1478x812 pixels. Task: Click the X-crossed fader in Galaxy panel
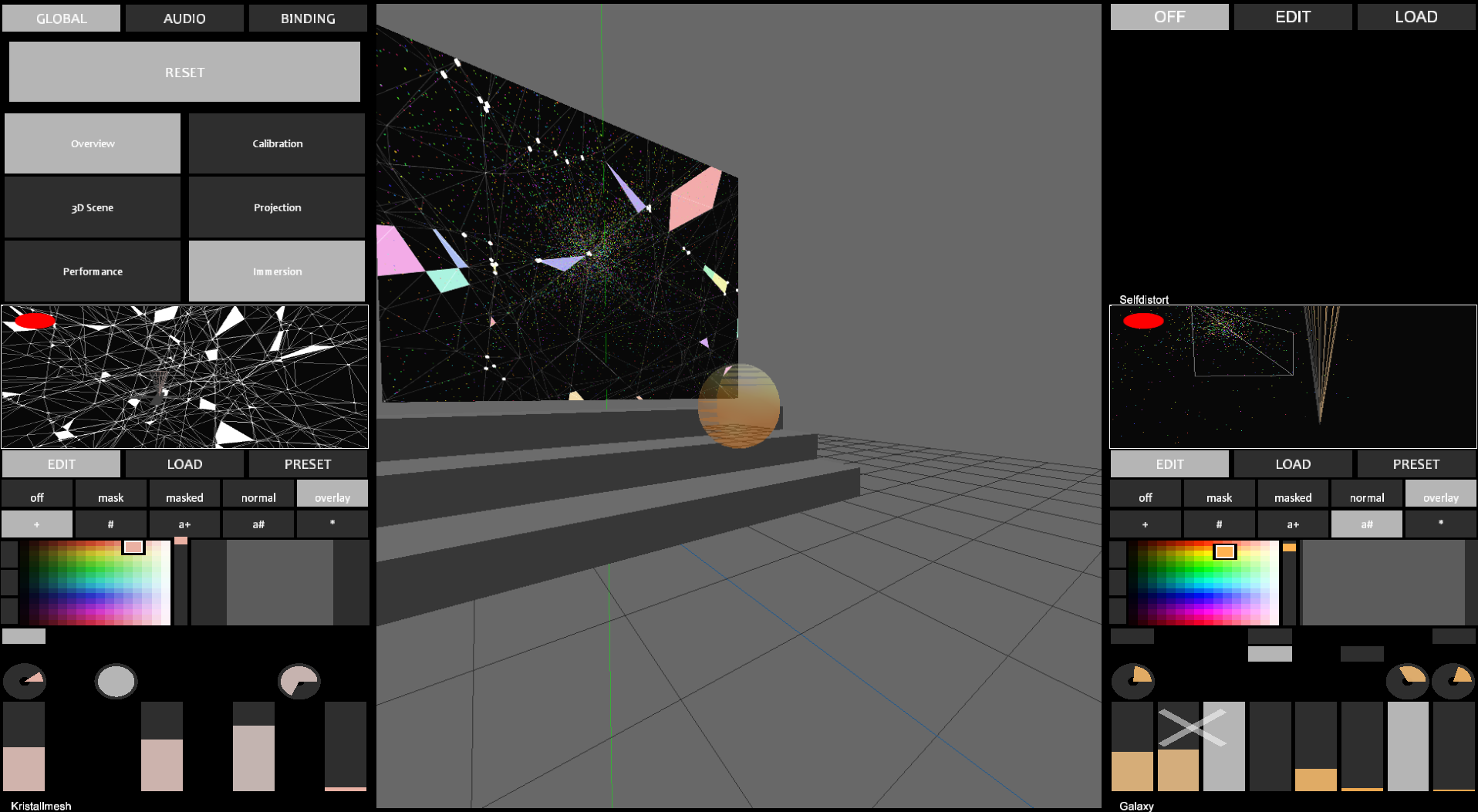[1178, 746]
